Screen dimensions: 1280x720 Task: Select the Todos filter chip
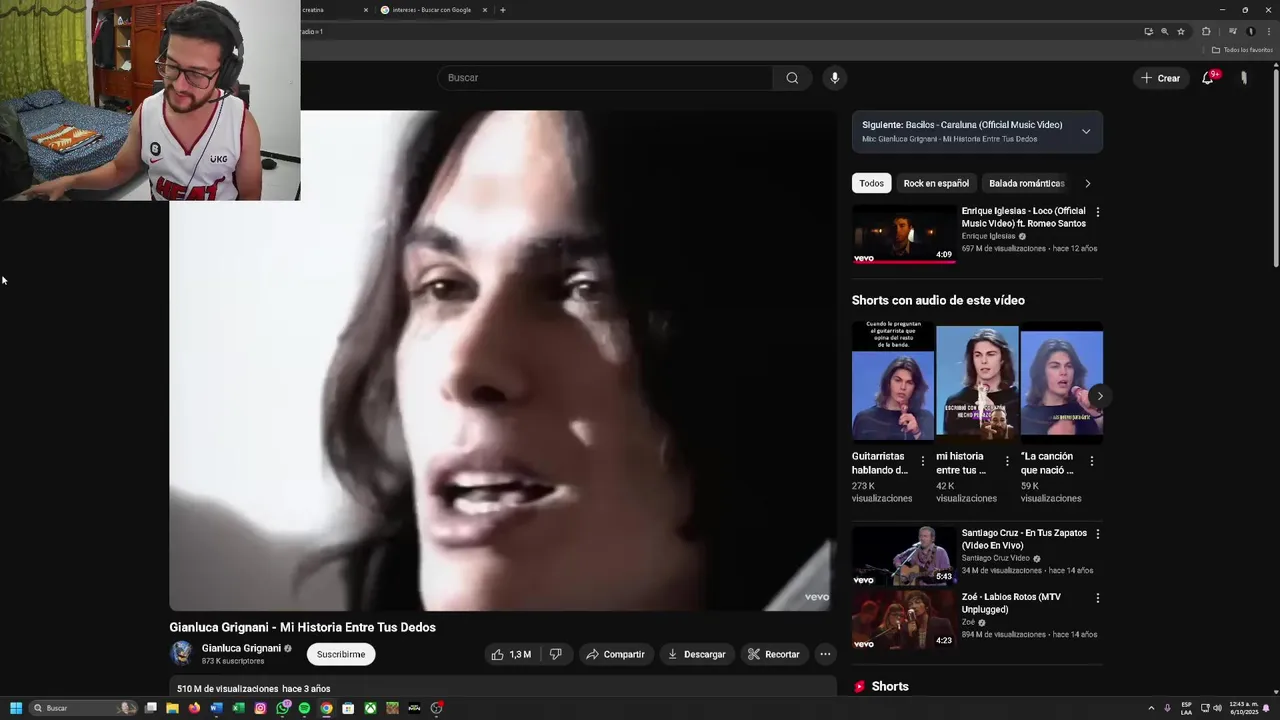point(872,183)
